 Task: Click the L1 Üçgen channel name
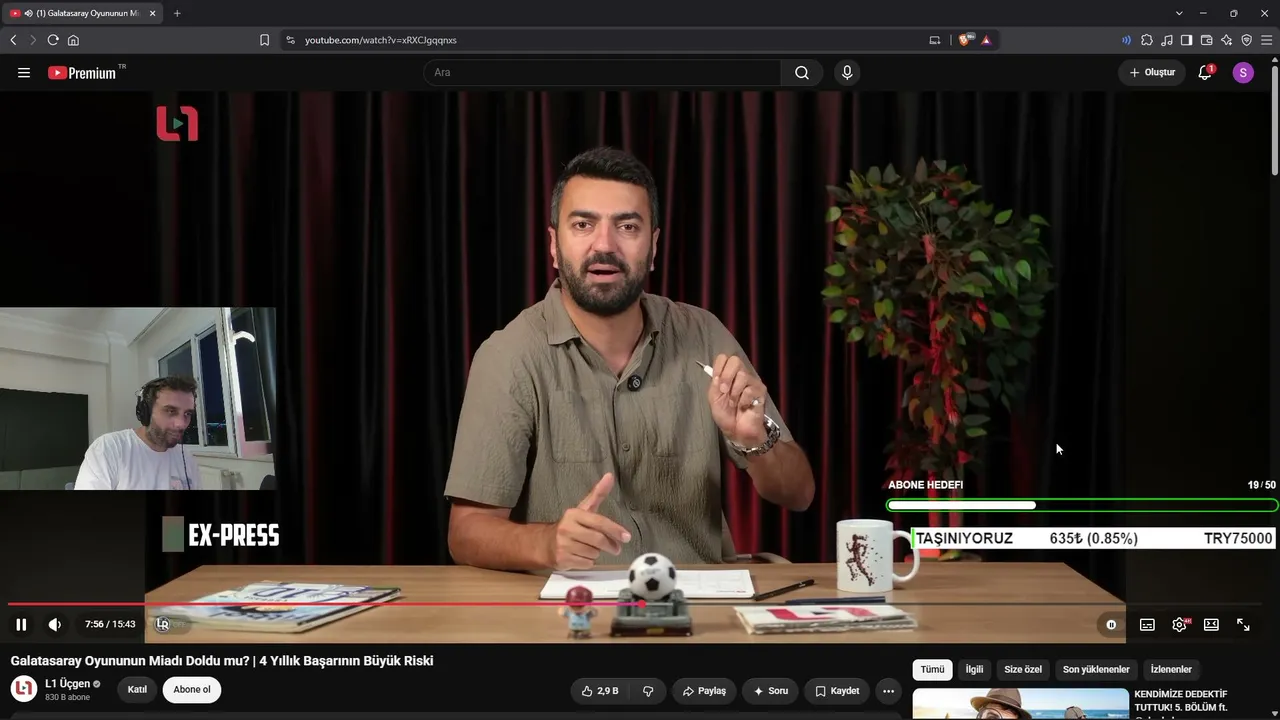[67, 684]
